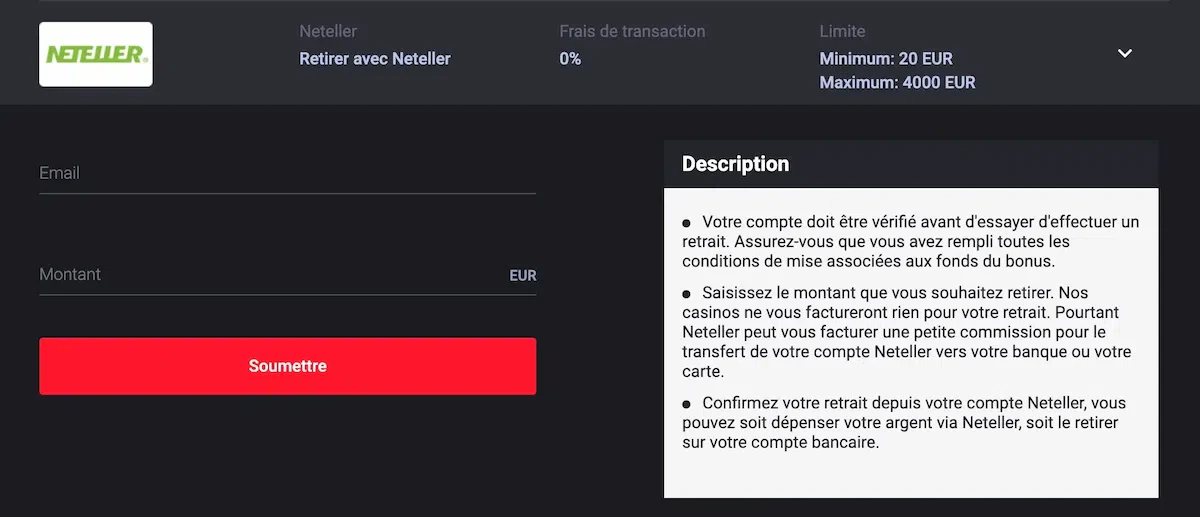The image size is (1200, 517).
Task: Click the bullet beside "Votre compte doit être vérifié"
Action: point(687,223)
